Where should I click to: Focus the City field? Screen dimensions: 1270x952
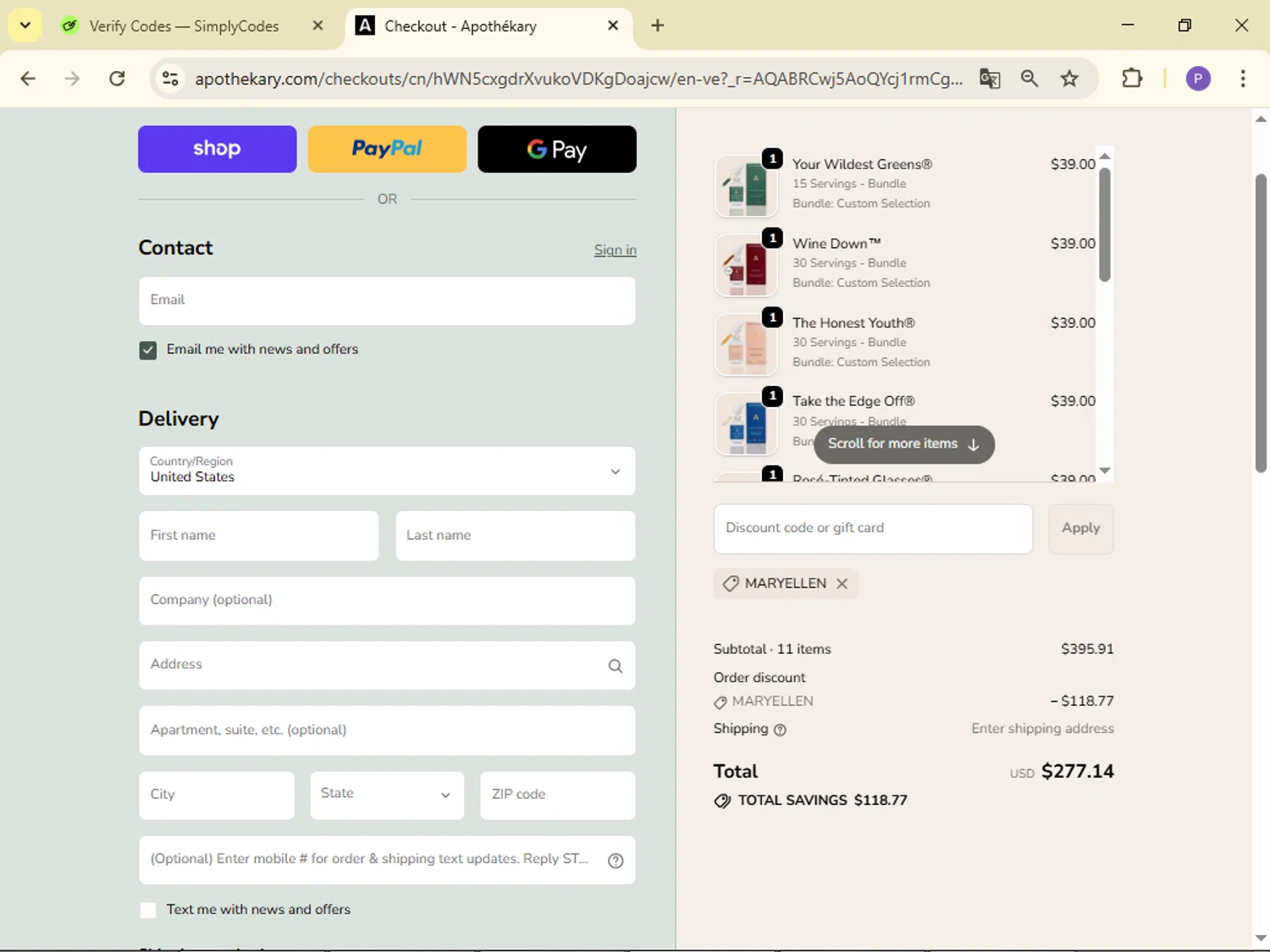[x=217, y=795]
